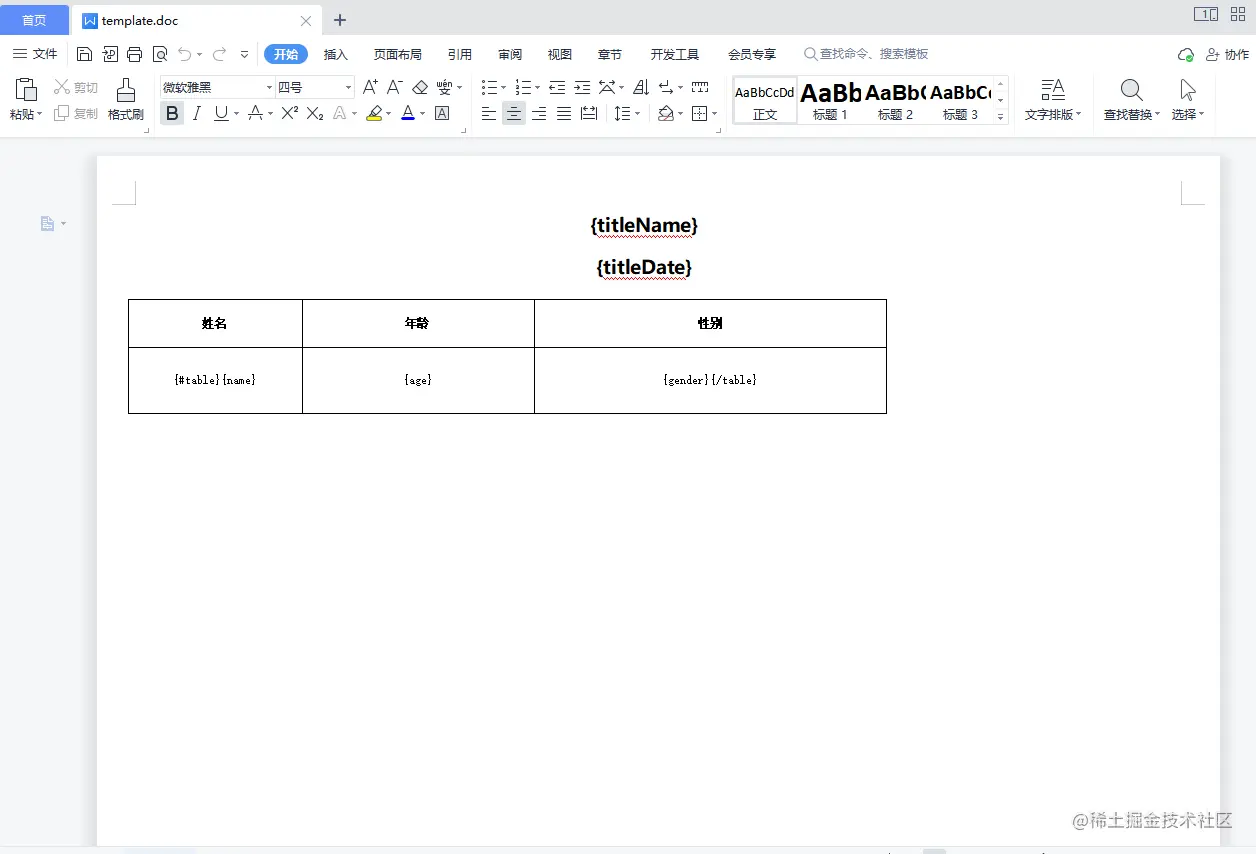
Task: Decrease font size with A- icon
Action: click(x=395, y=88)
